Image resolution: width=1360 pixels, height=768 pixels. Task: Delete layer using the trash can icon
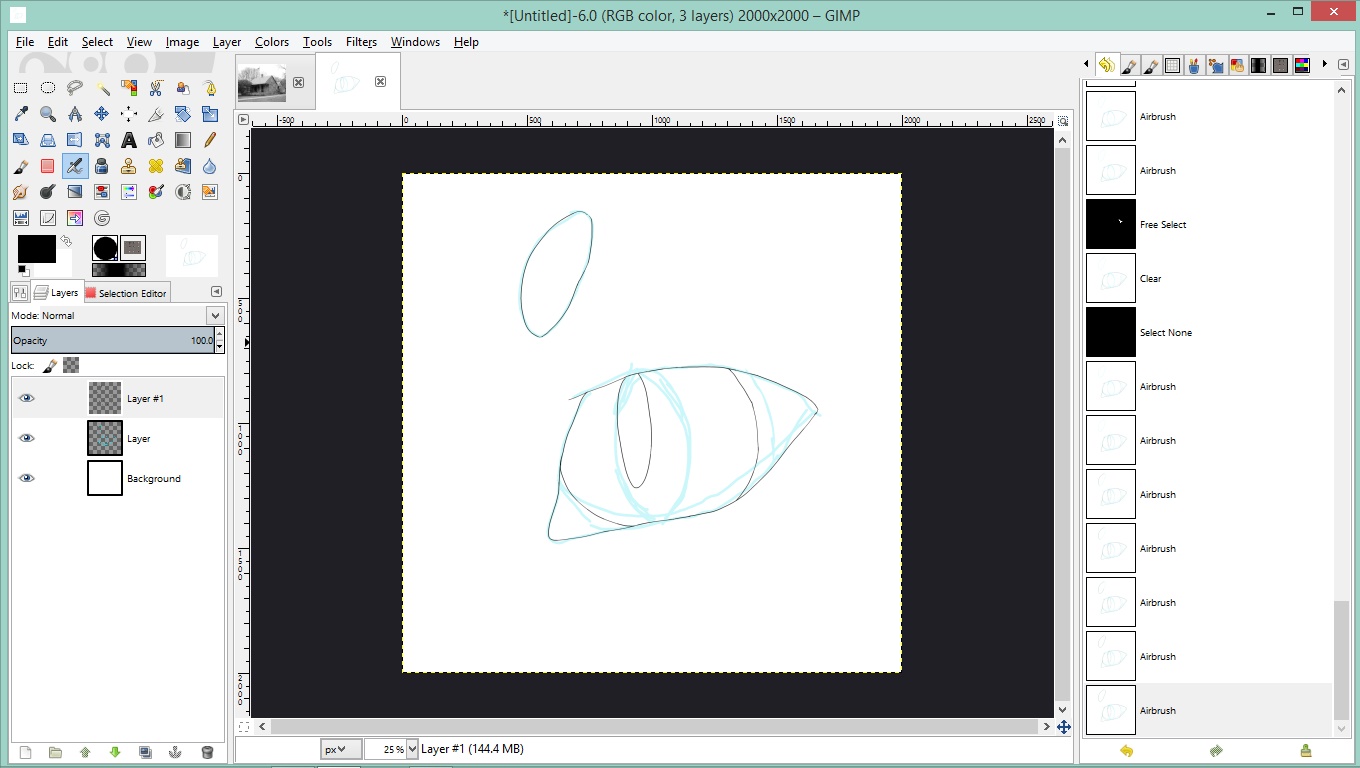[x=207, y=752]
